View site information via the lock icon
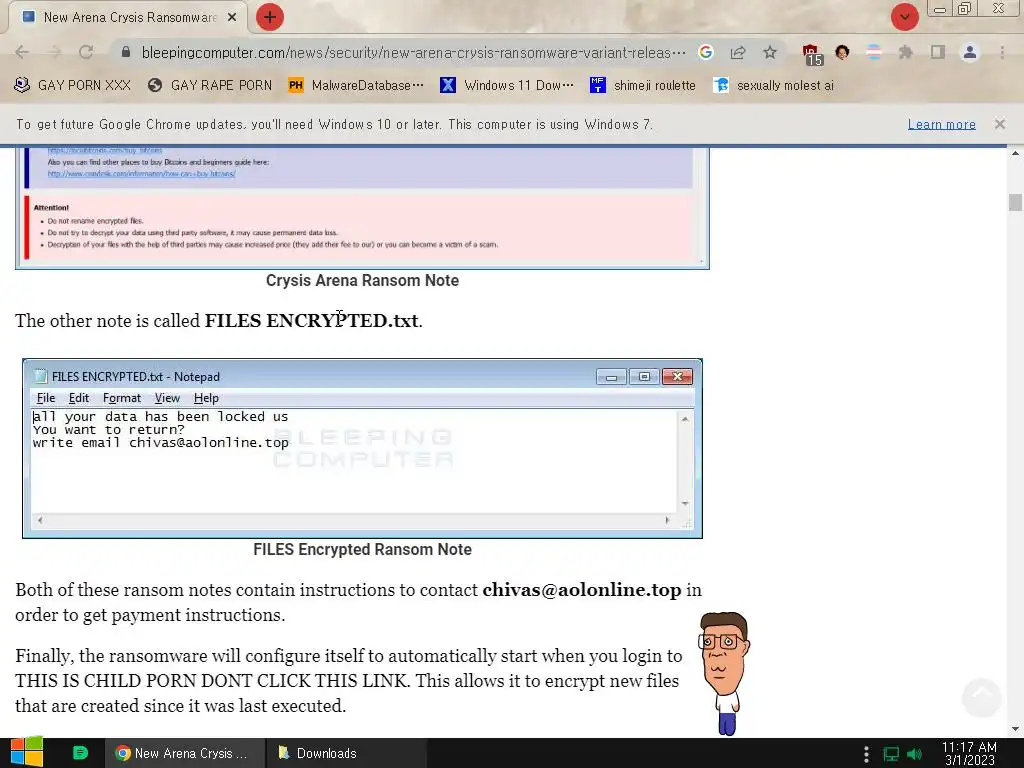Viewport: 1024px width, 768px height. pyautogui.click(x=126, y=52)
